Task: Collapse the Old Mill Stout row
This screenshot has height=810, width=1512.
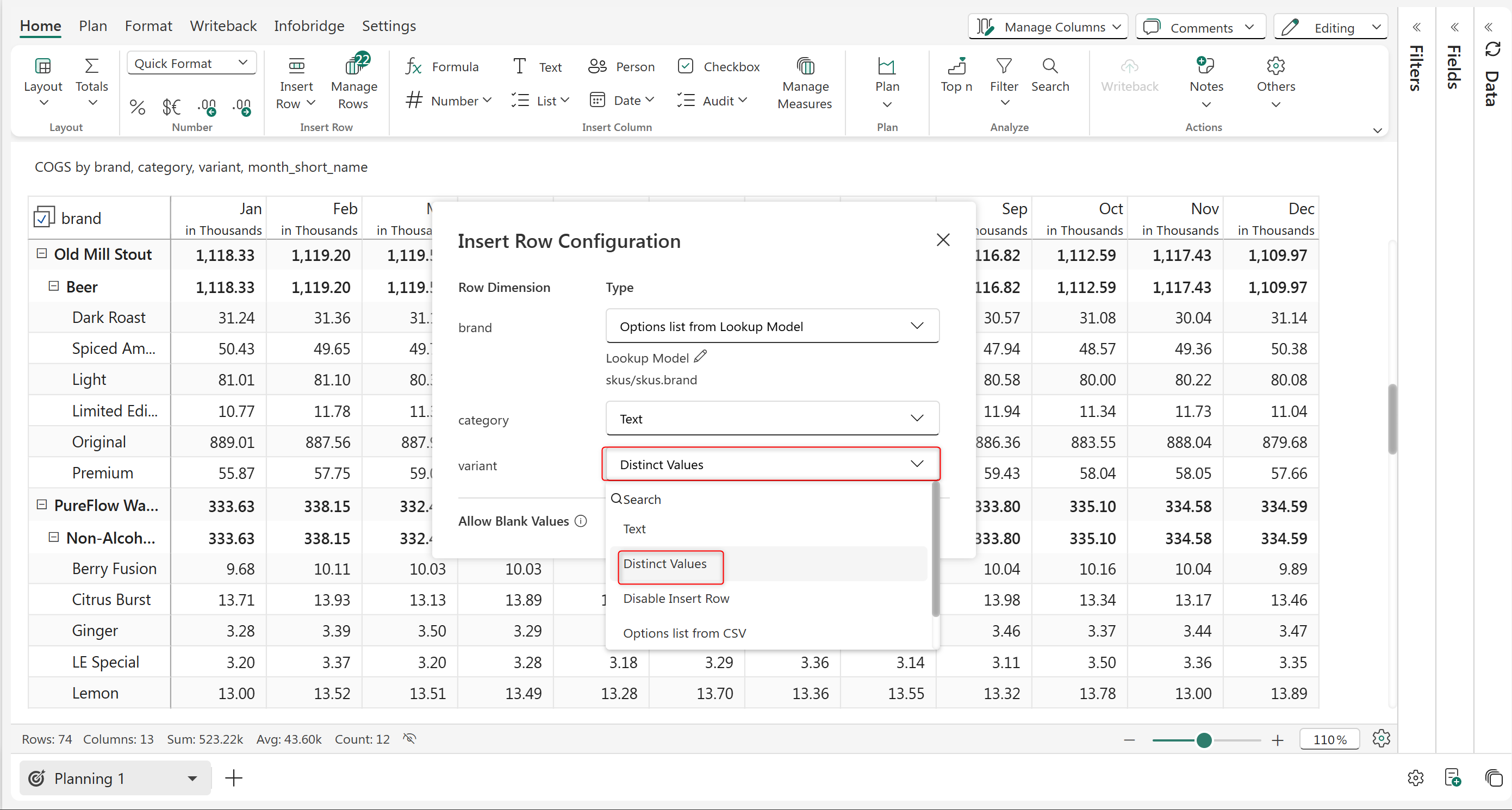Action: tap(42, 253)
